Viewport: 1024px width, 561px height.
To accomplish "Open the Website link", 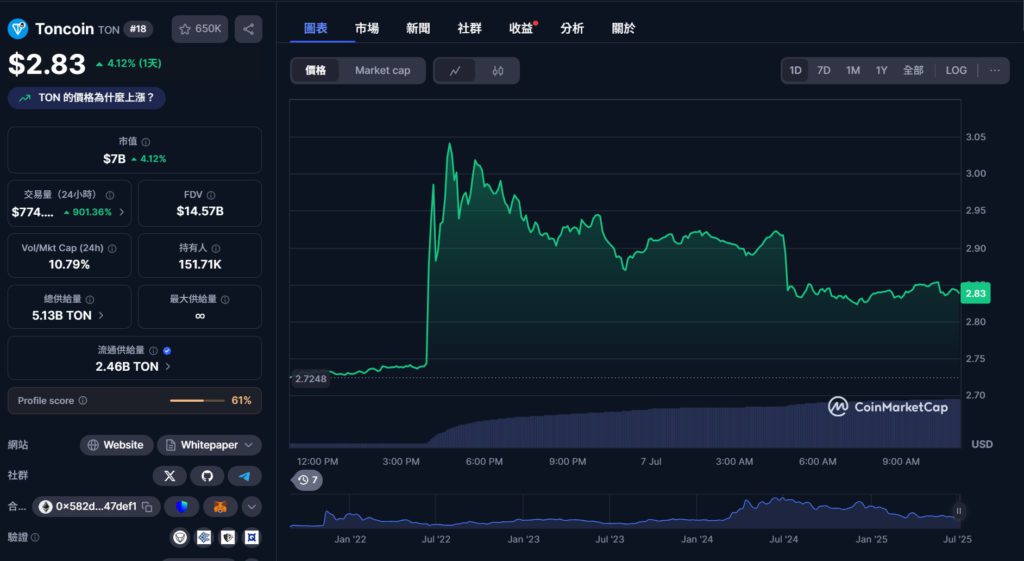I will (115, 445).
